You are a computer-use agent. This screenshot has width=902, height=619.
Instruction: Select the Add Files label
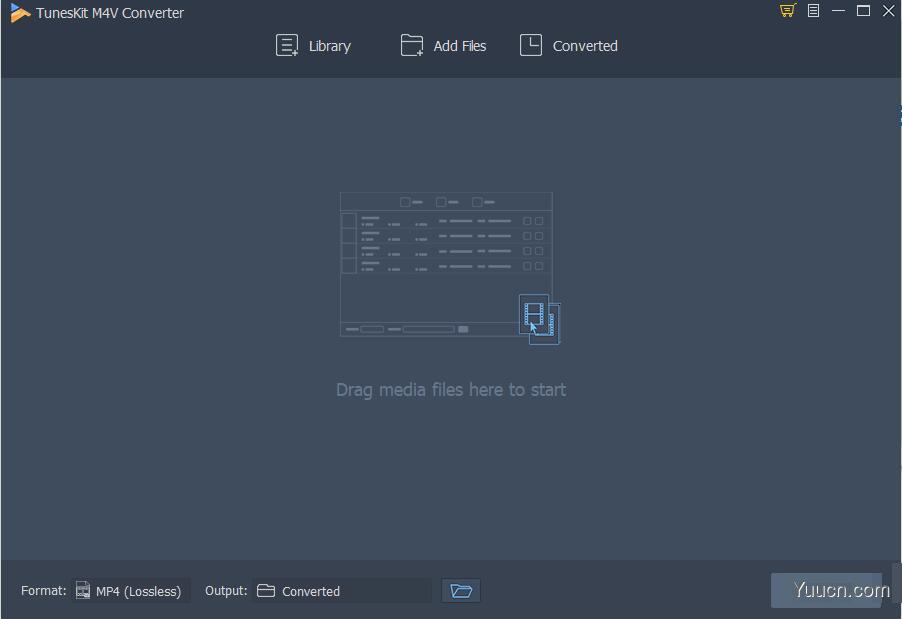(x=459, y=46)
